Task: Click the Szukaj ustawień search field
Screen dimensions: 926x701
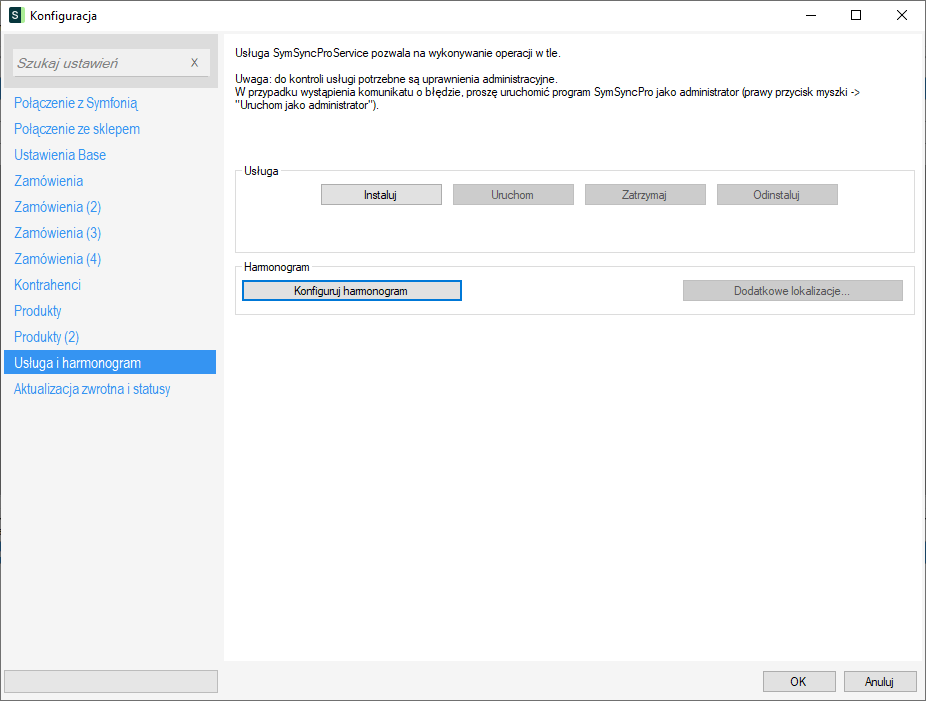Action: [98, 63]
